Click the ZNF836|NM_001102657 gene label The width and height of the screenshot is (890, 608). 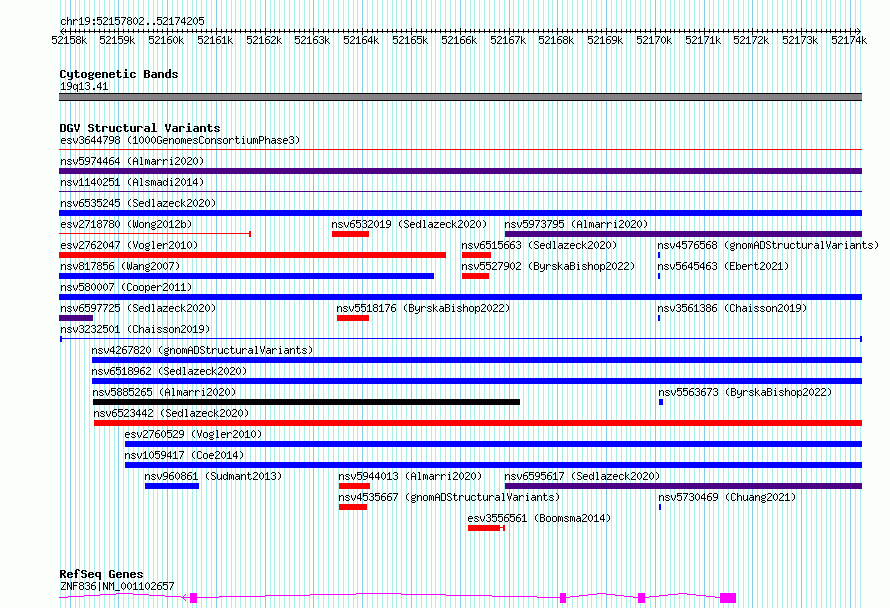pyautogui.click(x=117, y=586)
